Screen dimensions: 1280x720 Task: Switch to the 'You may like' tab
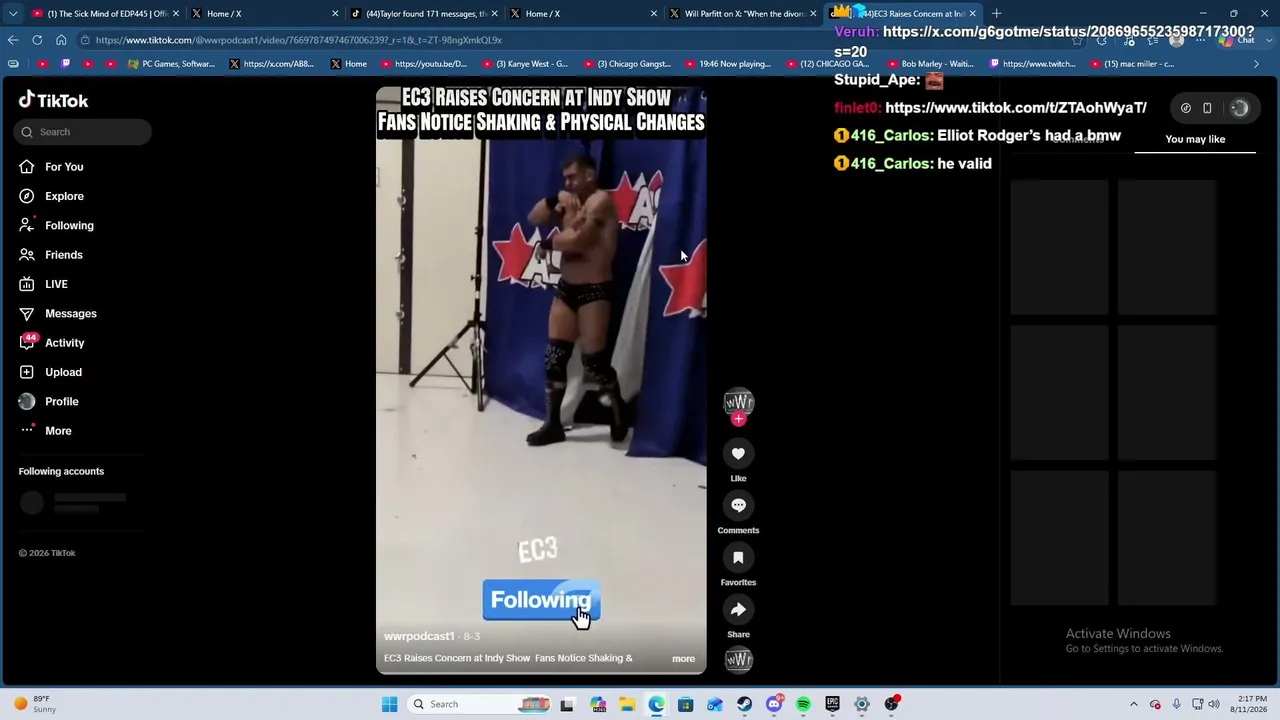pos(1195,139)
